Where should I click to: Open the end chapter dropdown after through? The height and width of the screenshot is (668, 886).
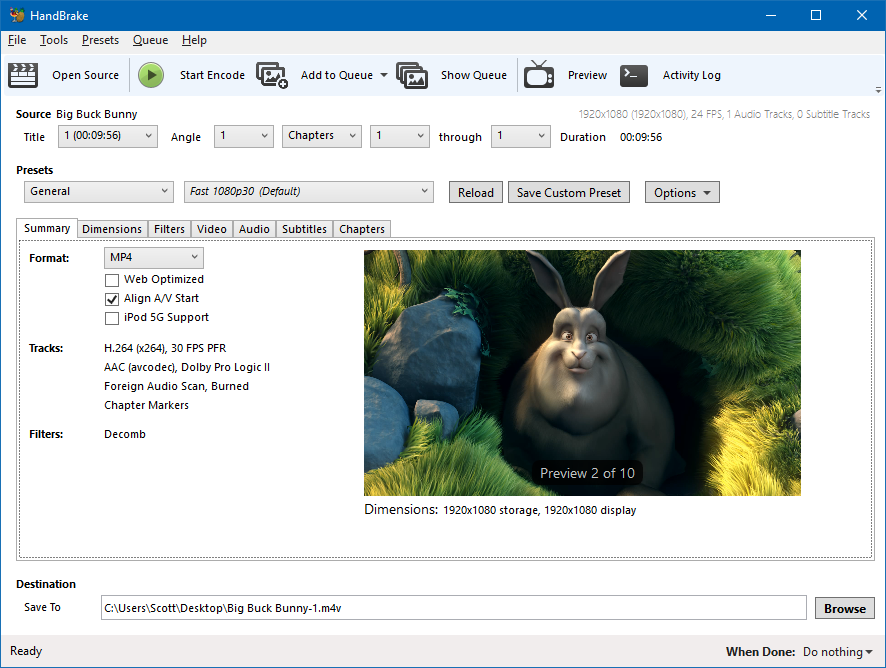click(520, 136)
